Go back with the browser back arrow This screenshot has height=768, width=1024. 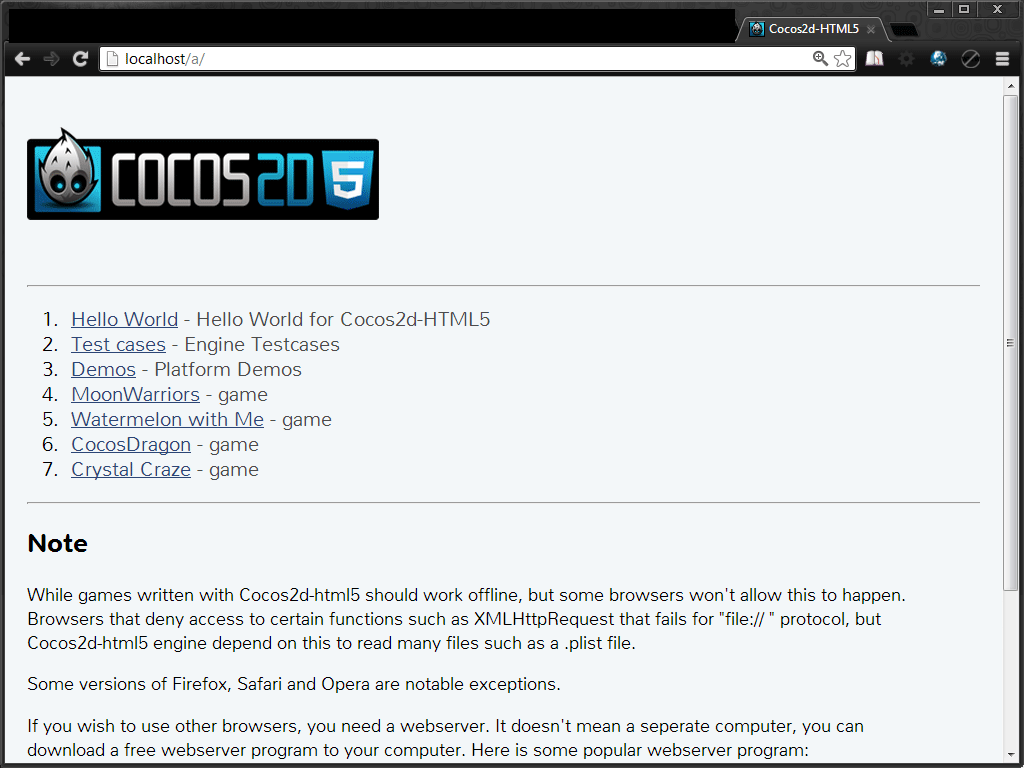(x=22, y=59)
